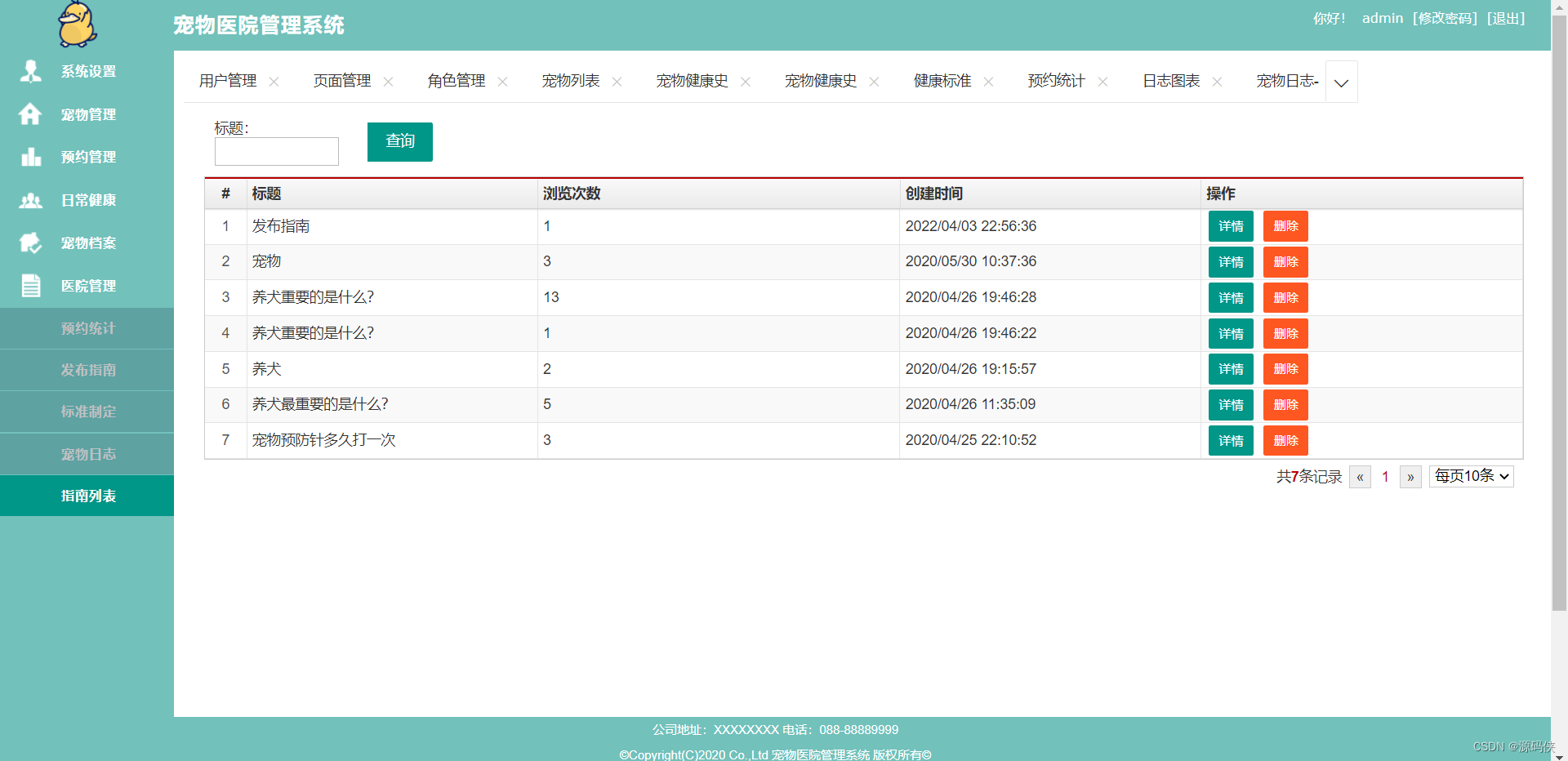
Task: Go to previous page with « button
Action: tap(1360, 477)
